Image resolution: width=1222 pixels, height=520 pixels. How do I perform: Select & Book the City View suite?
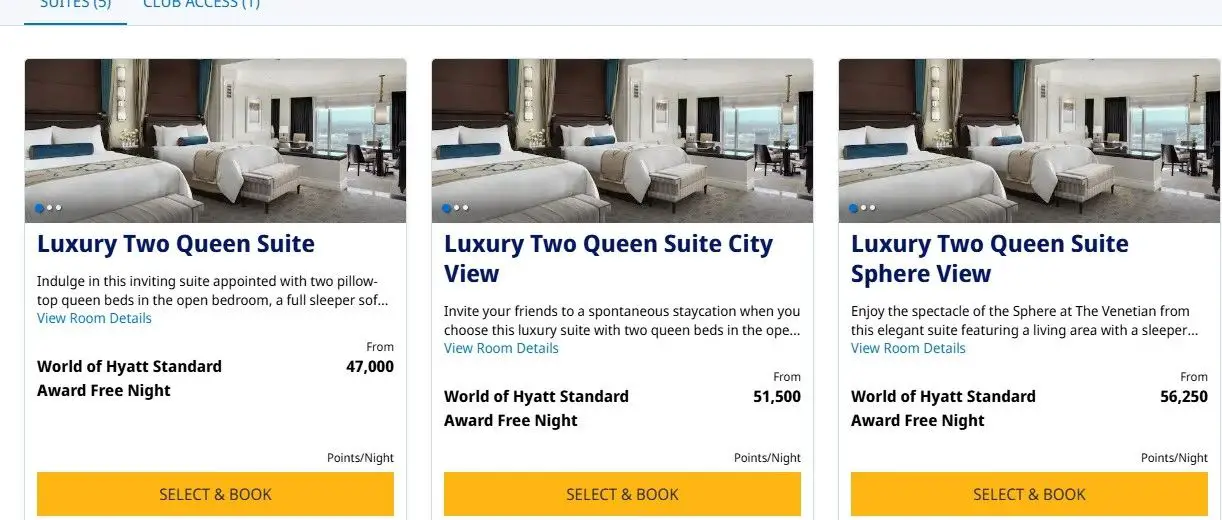point(622,494)
